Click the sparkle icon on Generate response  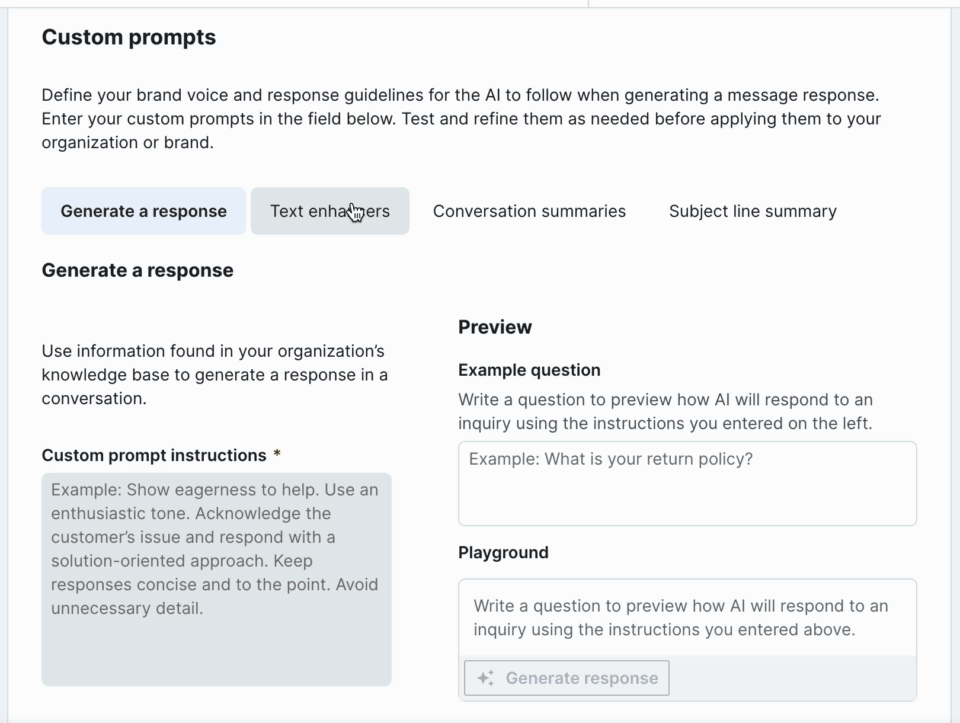(486, 678)
